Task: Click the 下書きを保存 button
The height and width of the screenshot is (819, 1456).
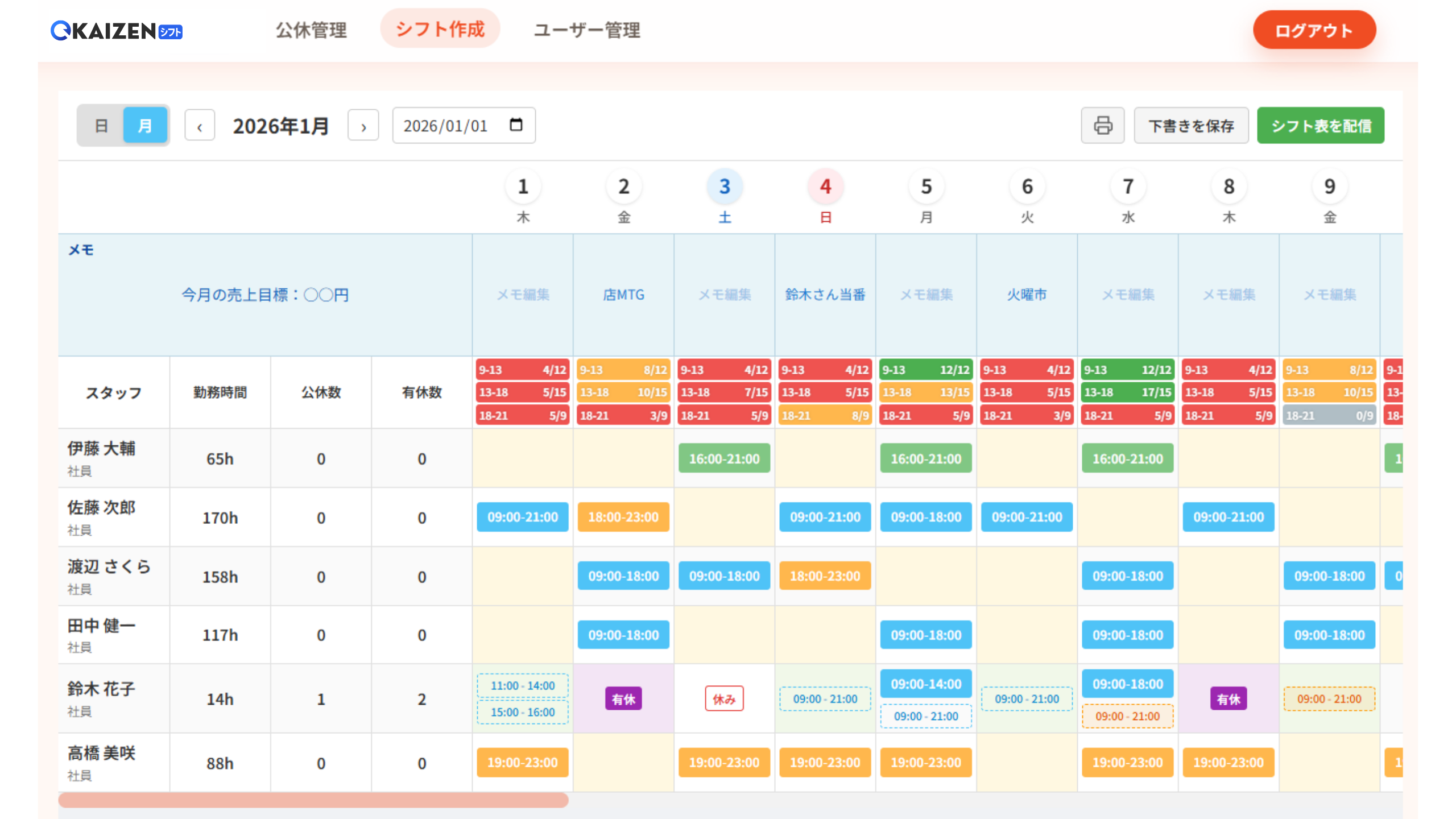Action: 1191,126
